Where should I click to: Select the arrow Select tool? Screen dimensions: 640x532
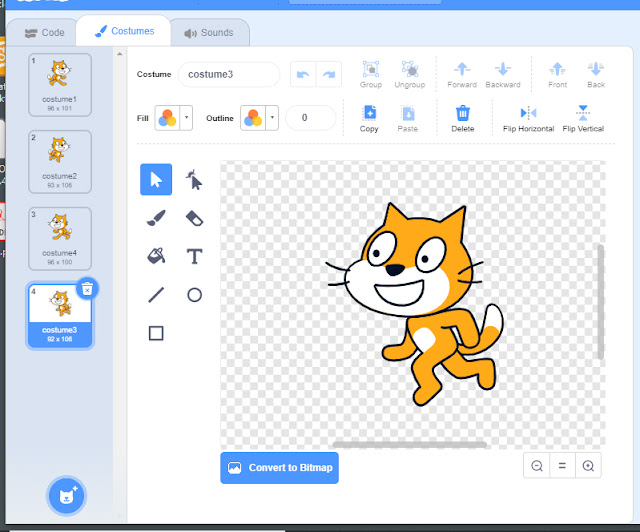(156, 180)
